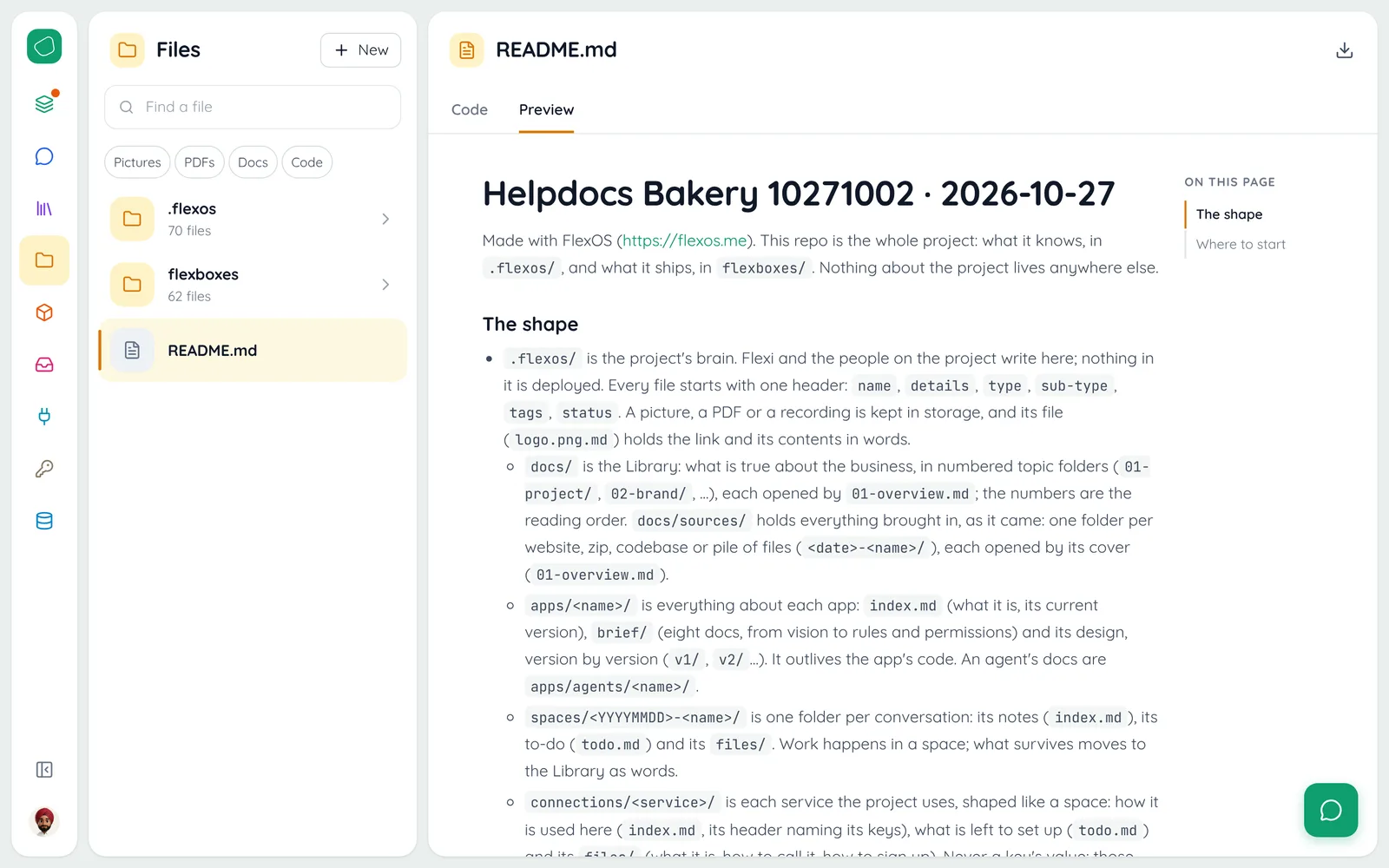Open the user avatar profile
Screen dimensions: 1389x868
tap(44, 820)
